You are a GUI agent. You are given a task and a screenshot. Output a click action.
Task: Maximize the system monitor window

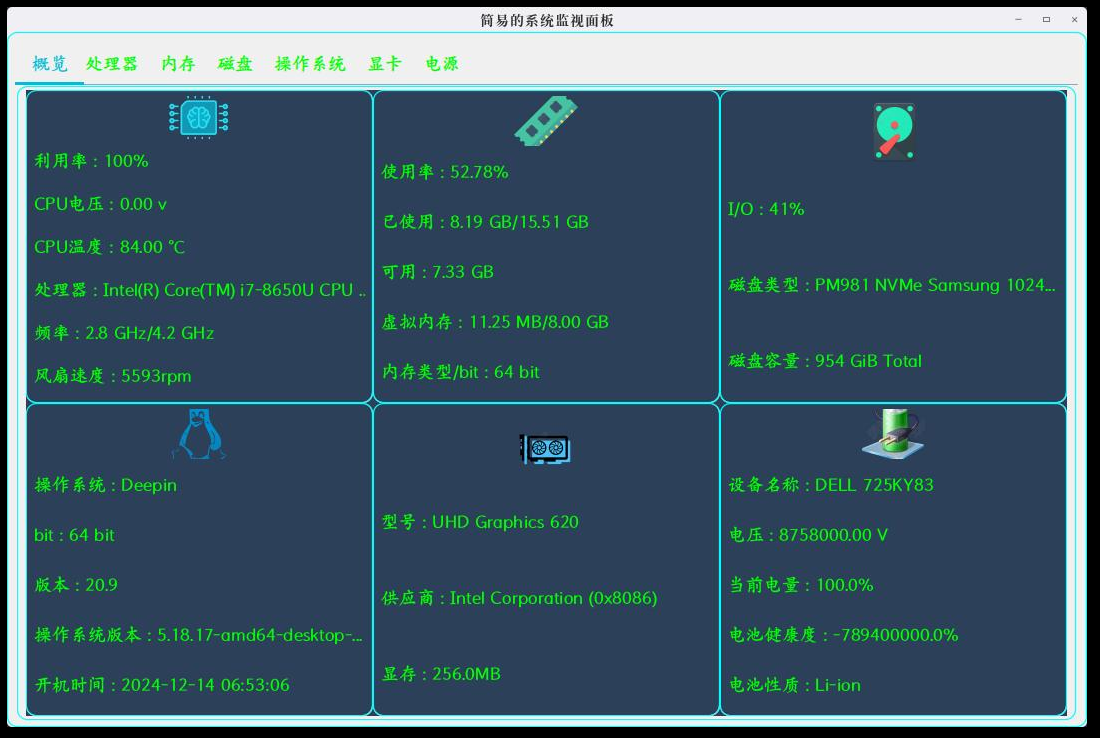click(1046, 20)
